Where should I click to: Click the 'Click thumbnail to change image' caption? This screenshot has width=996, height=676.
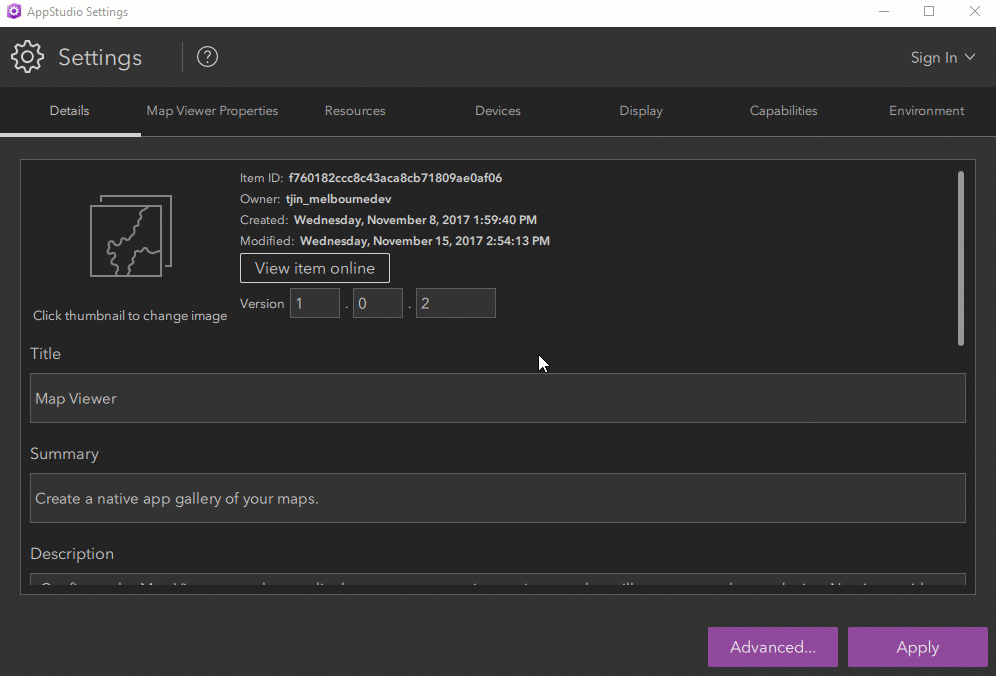pos(130,316)
